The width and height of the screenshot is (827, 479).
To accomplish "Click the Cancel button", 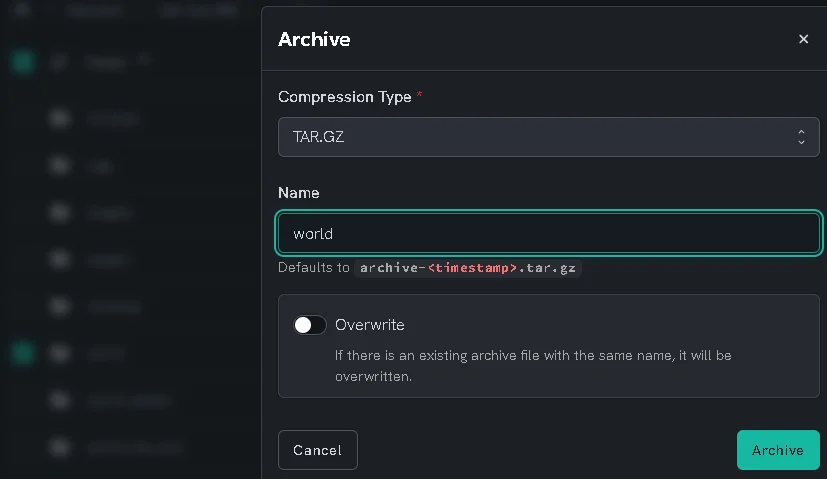I will [318, 450].
